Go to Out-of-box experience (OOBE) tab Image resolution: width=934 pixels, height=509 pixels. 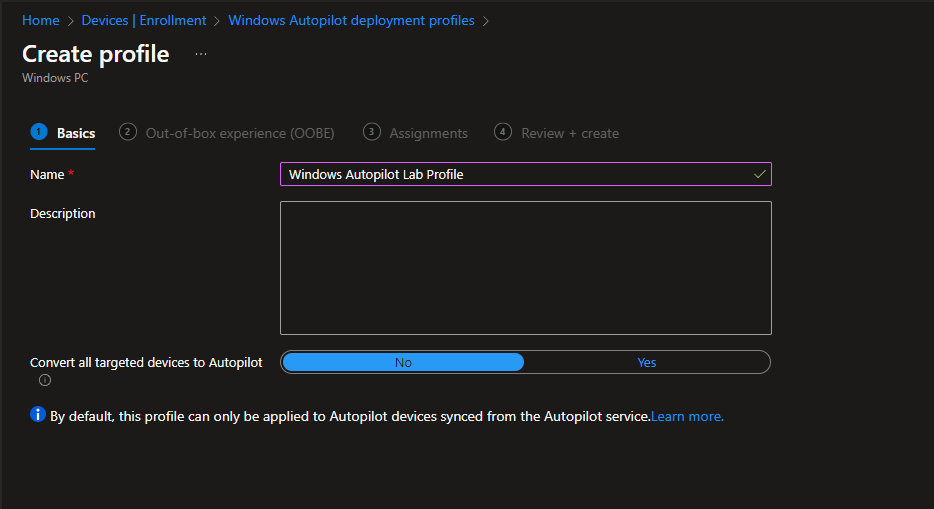(x=227, y=133)
